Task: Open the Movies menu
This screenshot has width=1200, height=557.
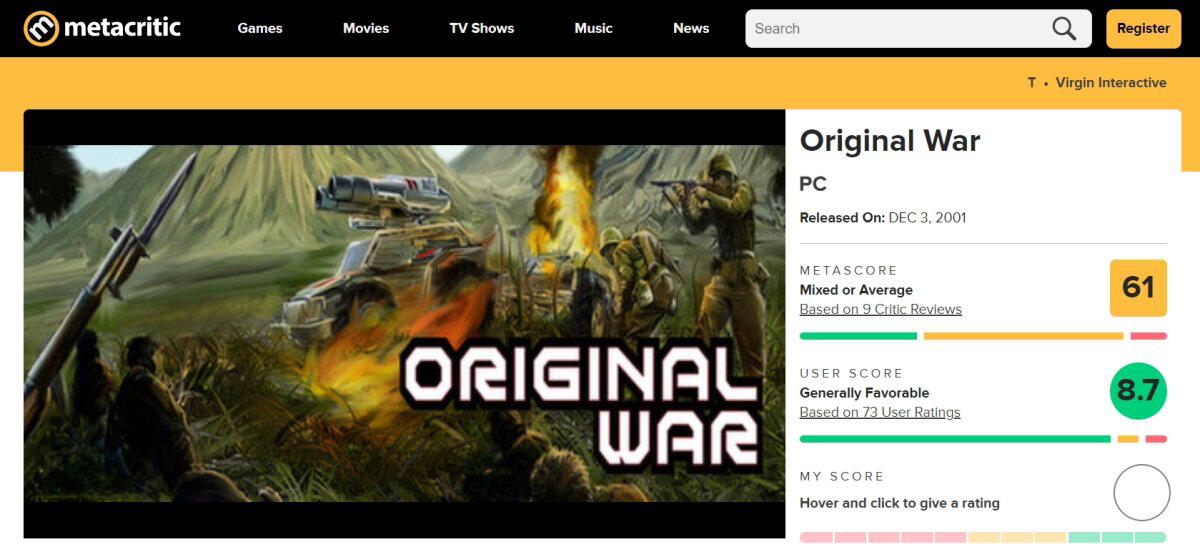Action: [x=366, y=28]
